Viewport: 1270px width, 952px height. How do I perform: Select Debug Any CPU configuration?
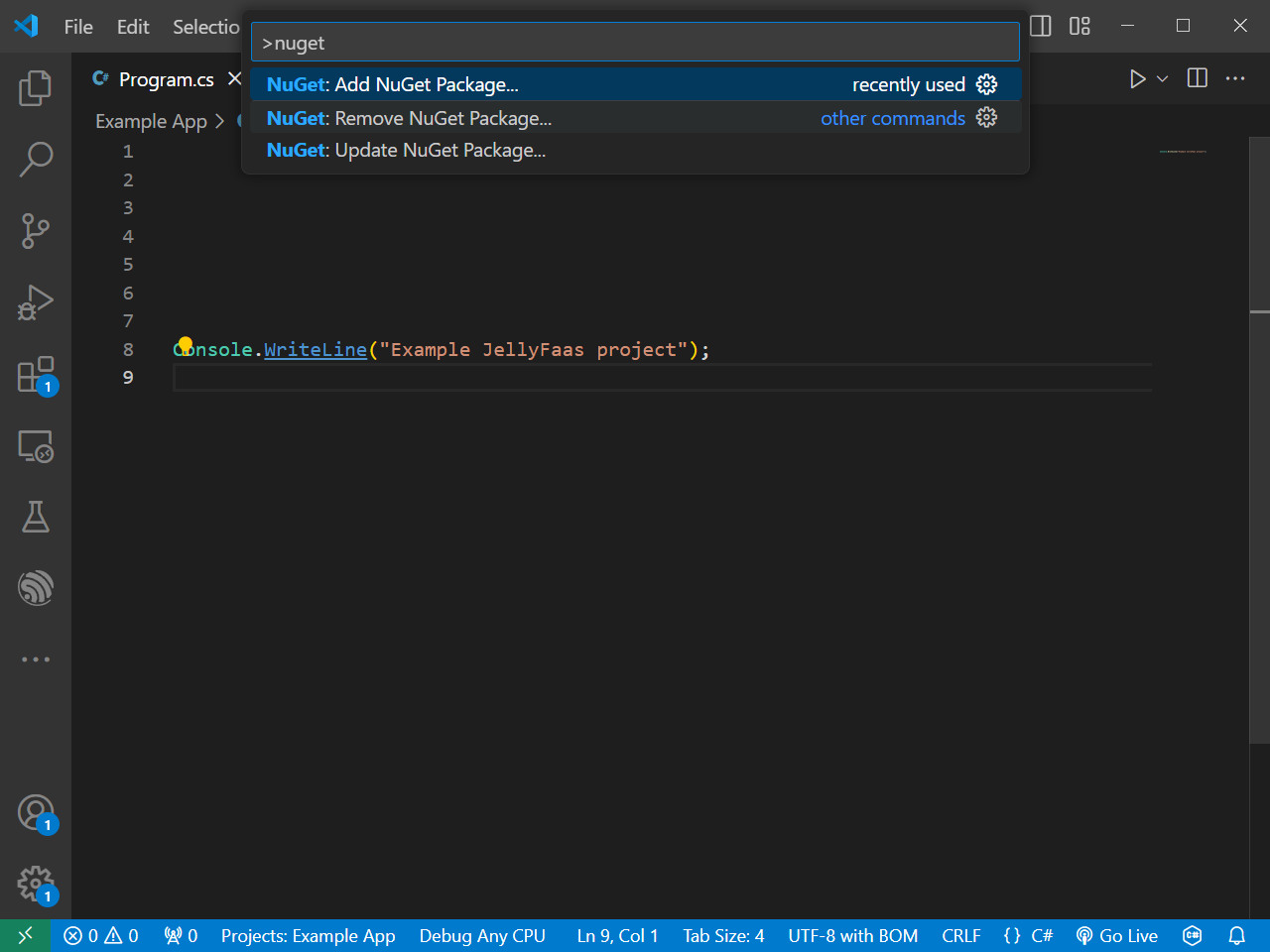point(482,935)
